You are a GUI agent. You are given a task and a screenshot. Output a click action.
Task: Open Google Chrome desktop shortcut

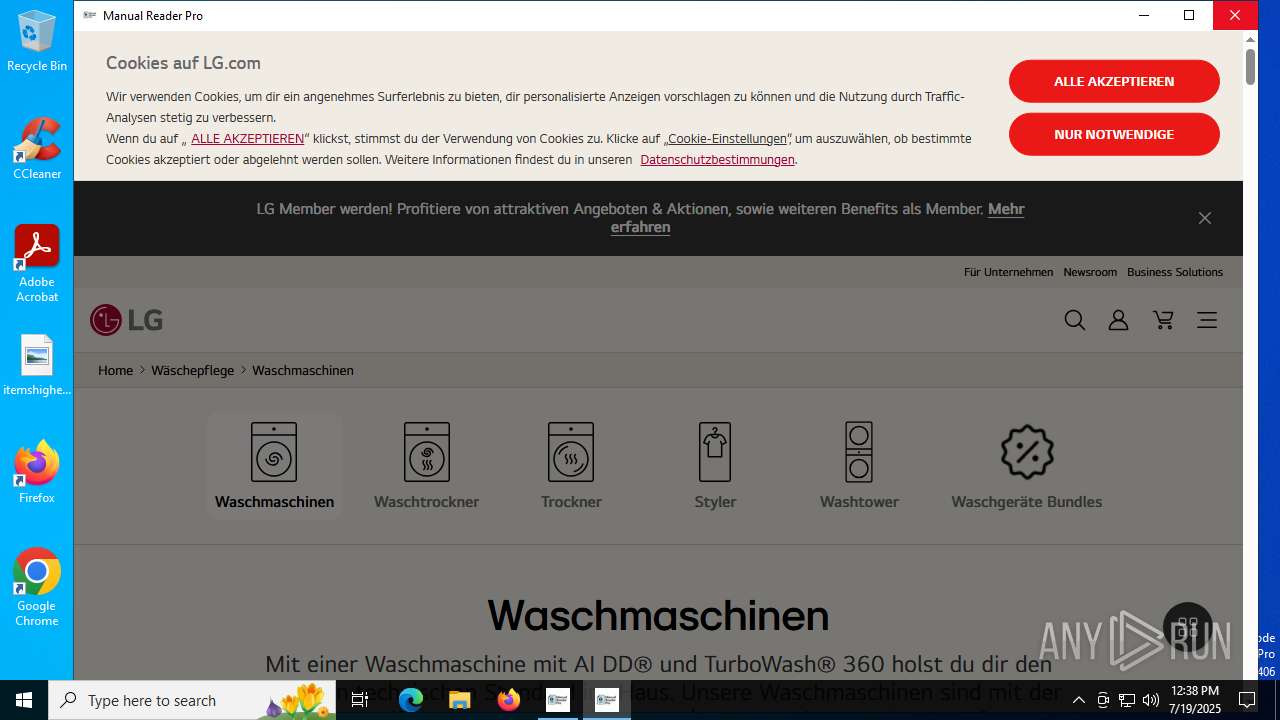(x=37, y=588)
